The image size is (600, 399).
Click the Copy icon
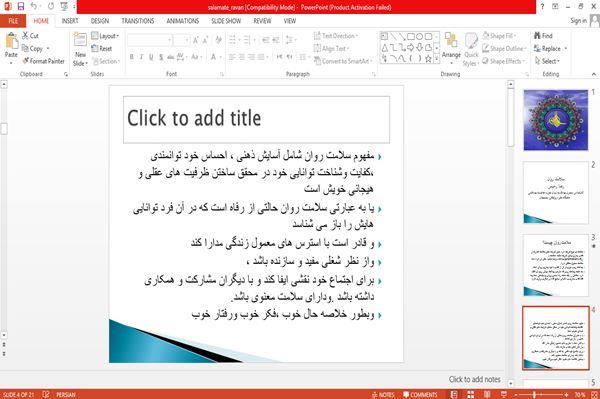(x=25, y=49)
